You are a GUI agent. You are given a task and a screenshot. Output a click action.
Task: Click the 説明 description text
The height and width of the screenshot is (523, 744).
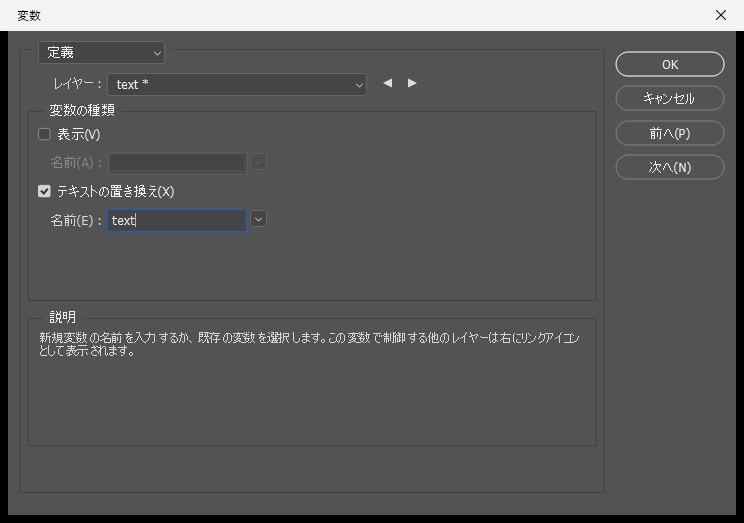tap(309, 344)
